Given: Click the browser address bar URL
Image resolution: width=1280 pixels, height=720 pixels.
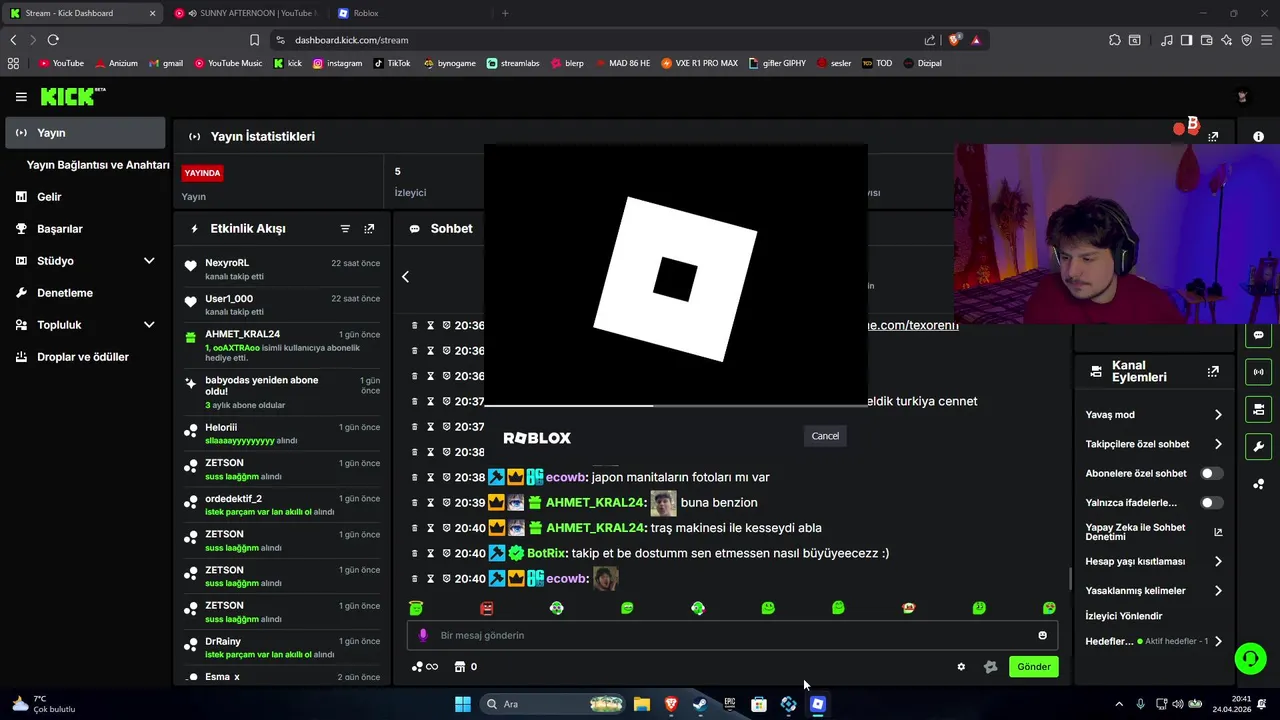Looking at the screenshot, I should tap(352, 40).
